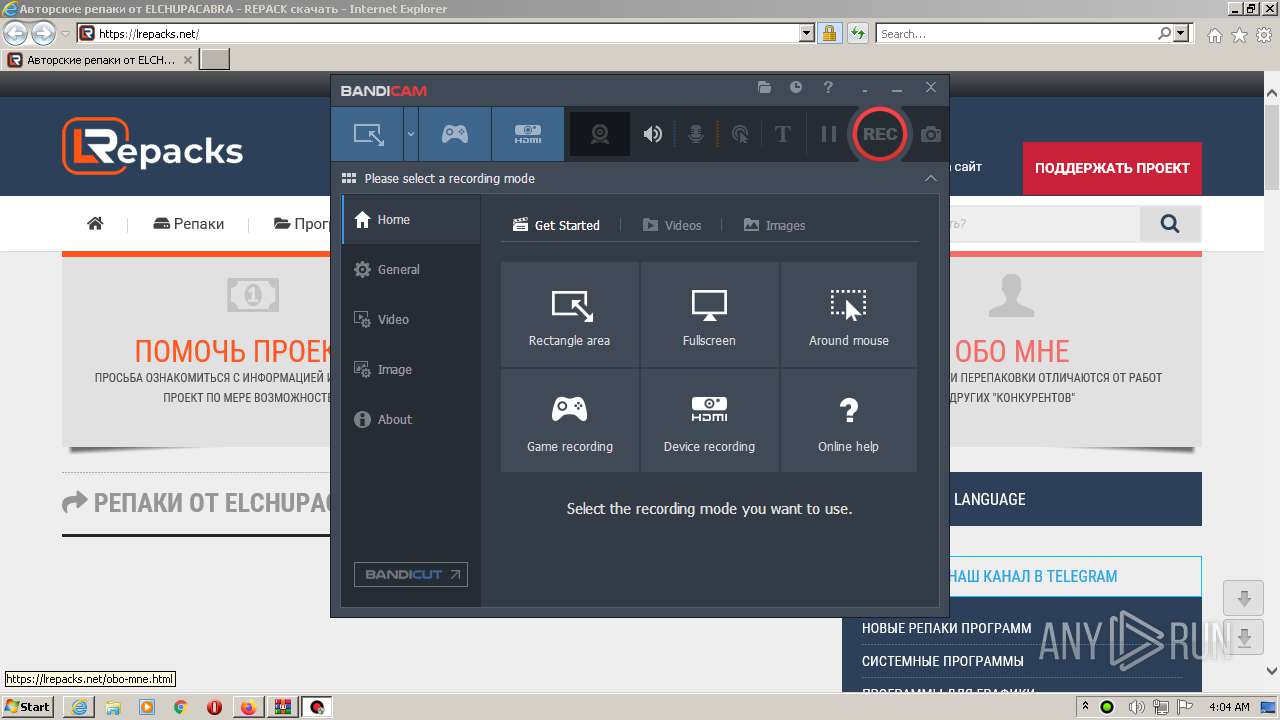Go back in Internet Explorer
Viewport: 1280px width, 720px height.
click(x=16, y=33)
